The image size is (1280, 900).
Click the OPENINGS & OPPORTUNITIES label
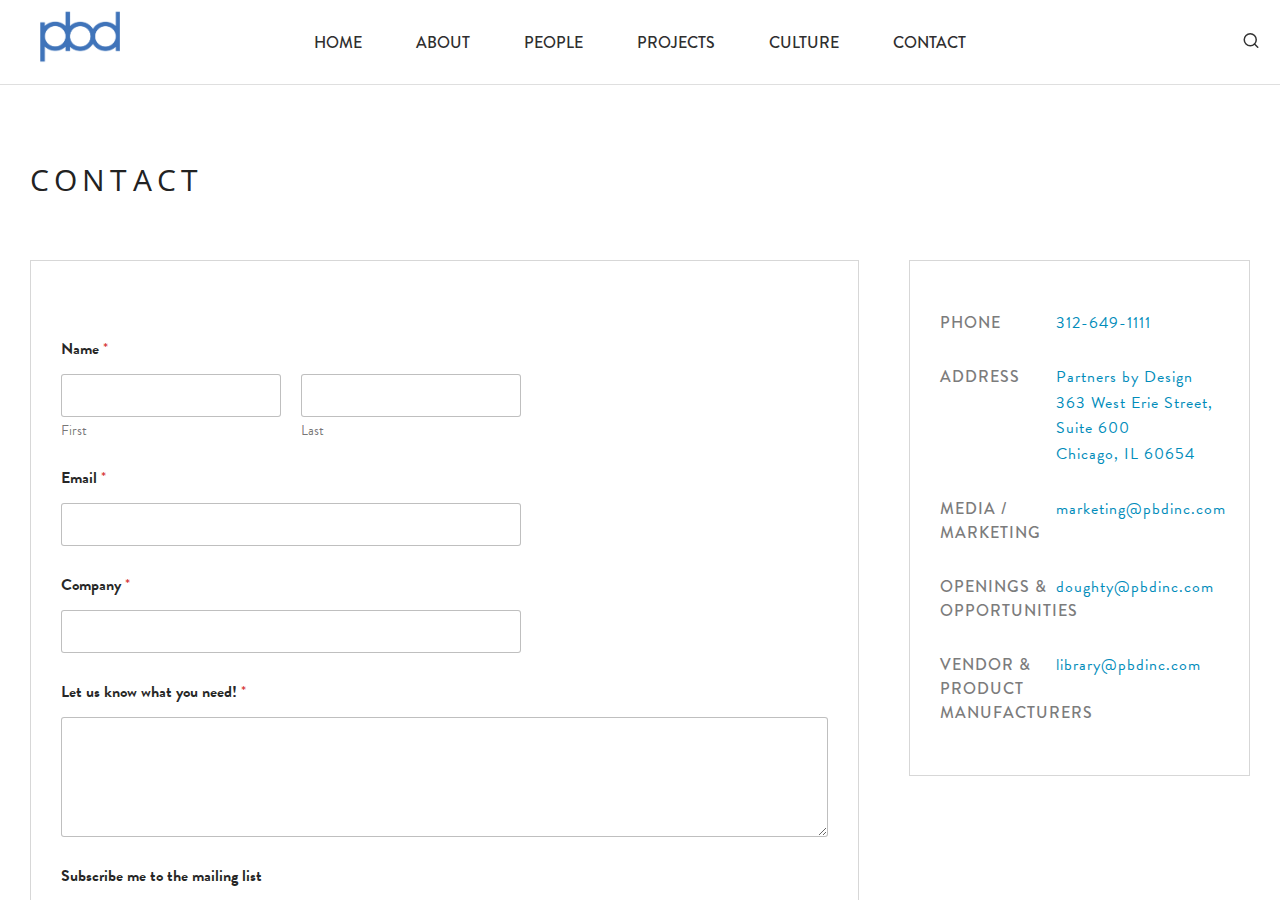point(1008,598)
